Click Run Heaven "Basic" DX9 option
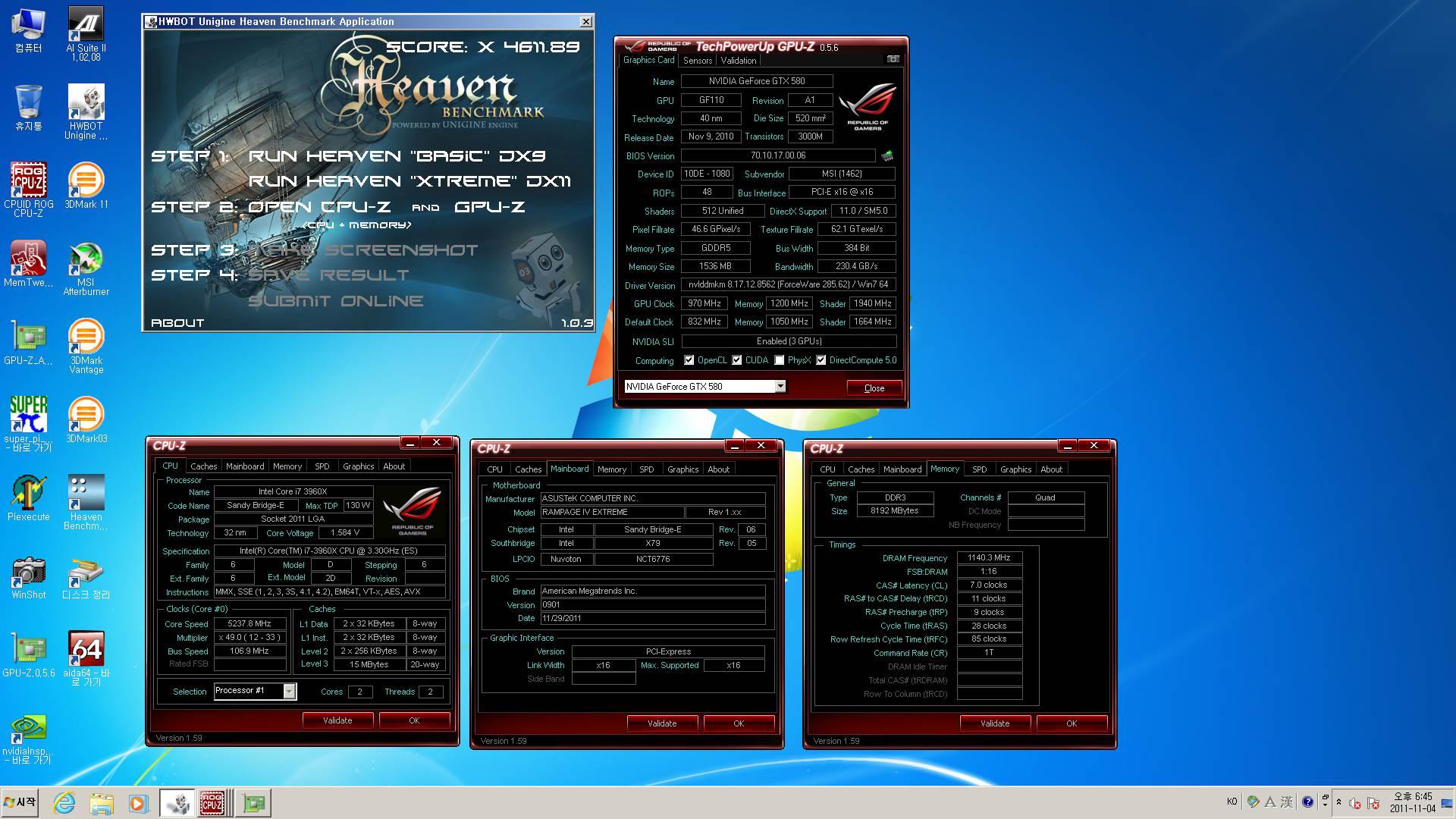Viewport: 1456px width, 819px height. pos(397,156)
